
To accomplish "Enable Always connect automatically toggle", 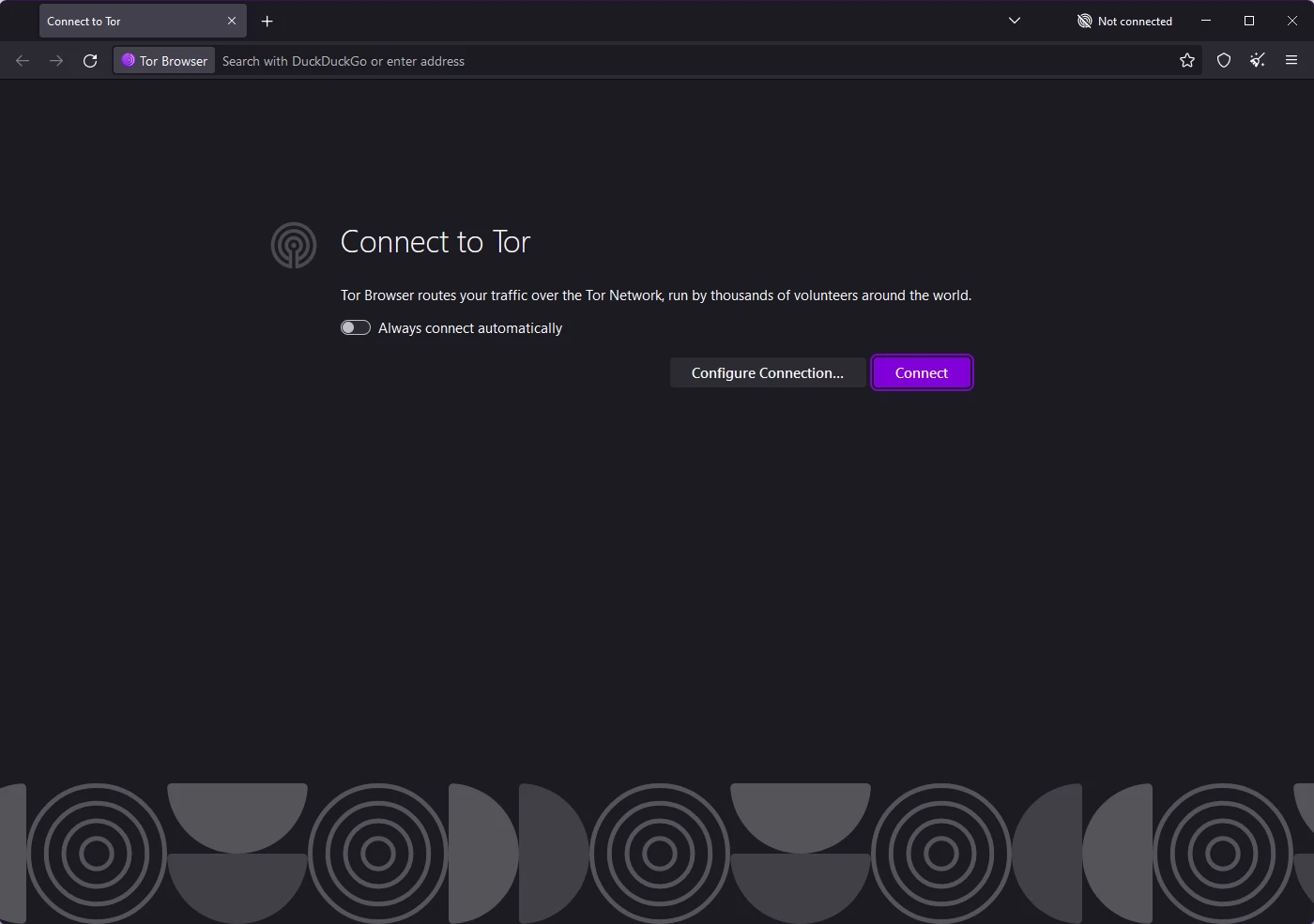I will tap(356, 327).
